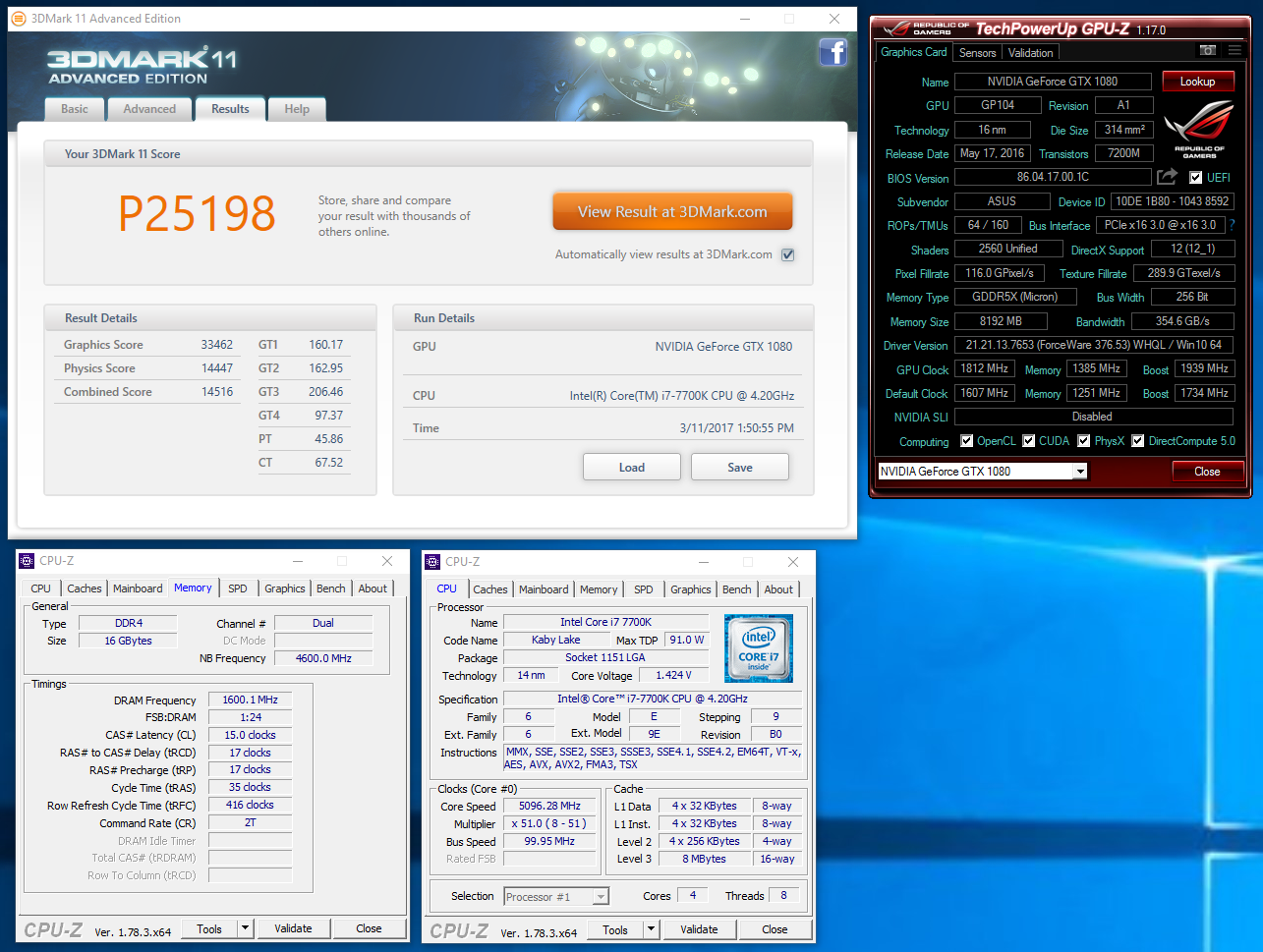Click the GPU Name field in GPU-Z

(x=1053, y=82)
